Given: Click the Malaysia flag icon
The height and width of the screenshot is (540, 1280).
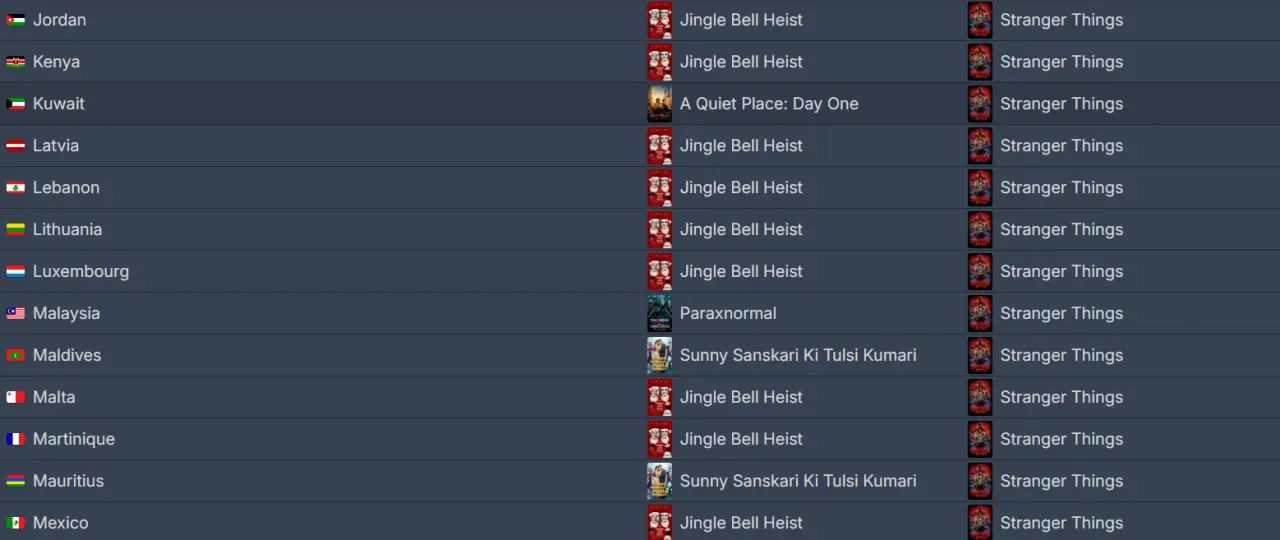Looking at the screenshot, I should (15, 314).
